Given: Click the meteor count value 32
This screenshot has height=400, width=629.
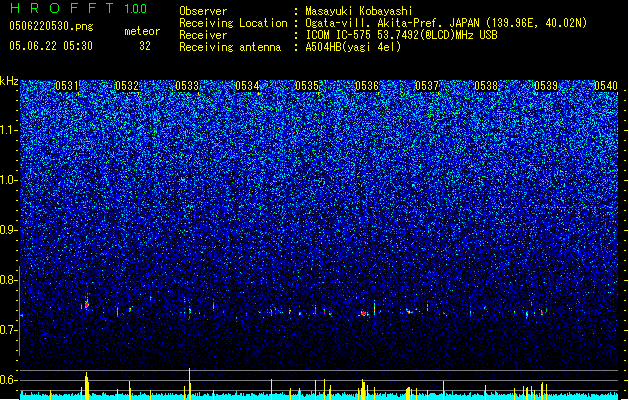Looking at the screenshot, I should pos(145,46).
